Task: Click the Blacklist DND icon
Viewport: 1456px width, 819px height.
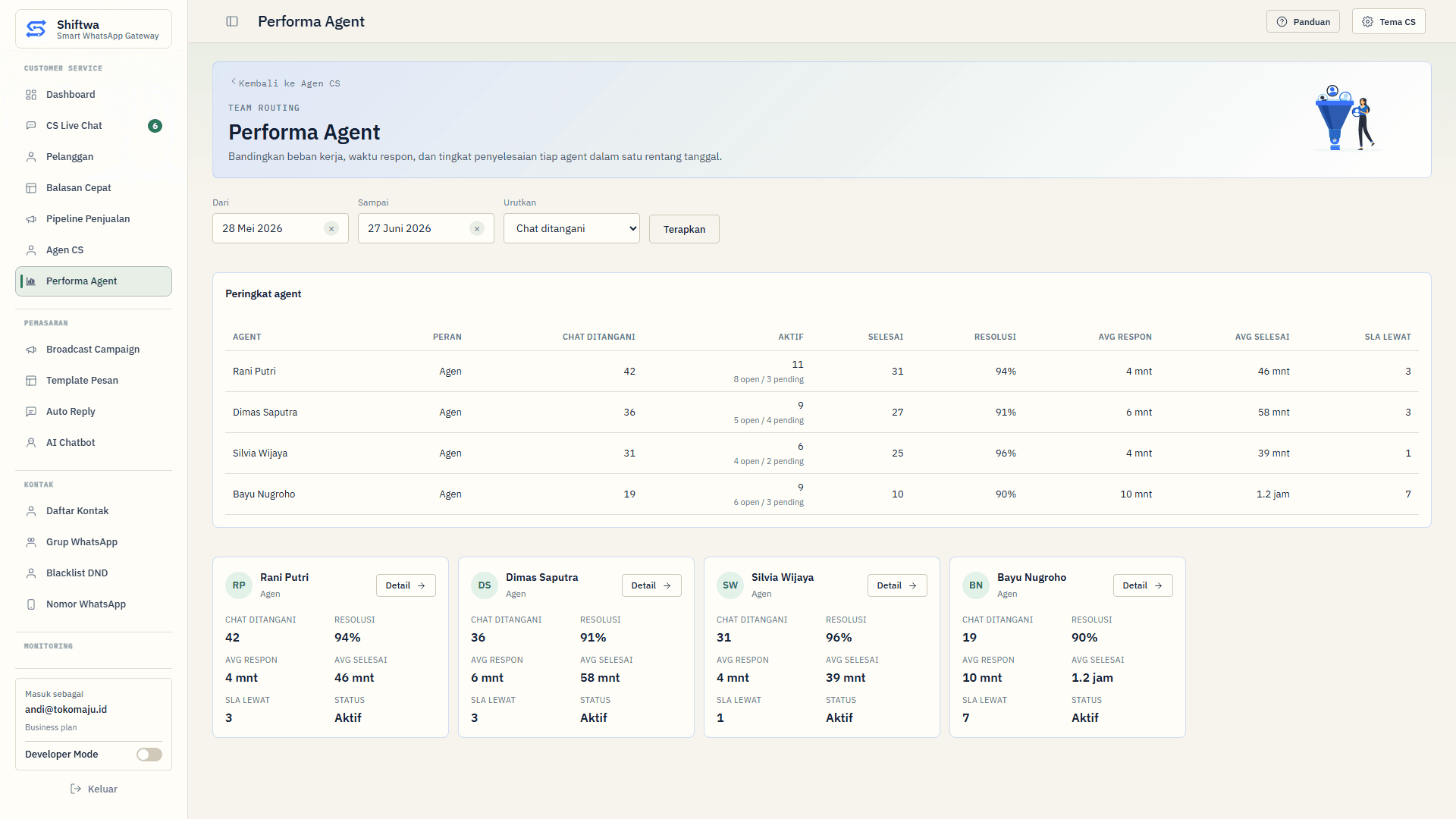Action: tap(31, 573)
